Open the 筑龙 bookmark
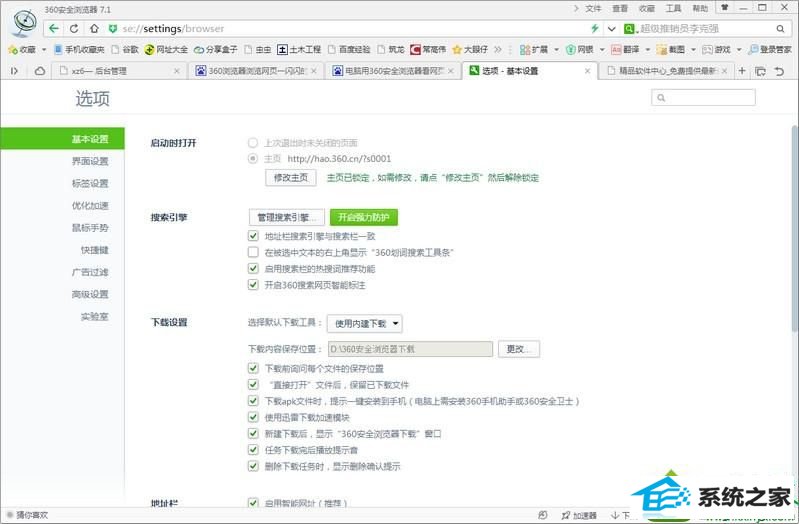Image resolution: width=799 pixels, height=524 pixels. click(x=391, y=49)
